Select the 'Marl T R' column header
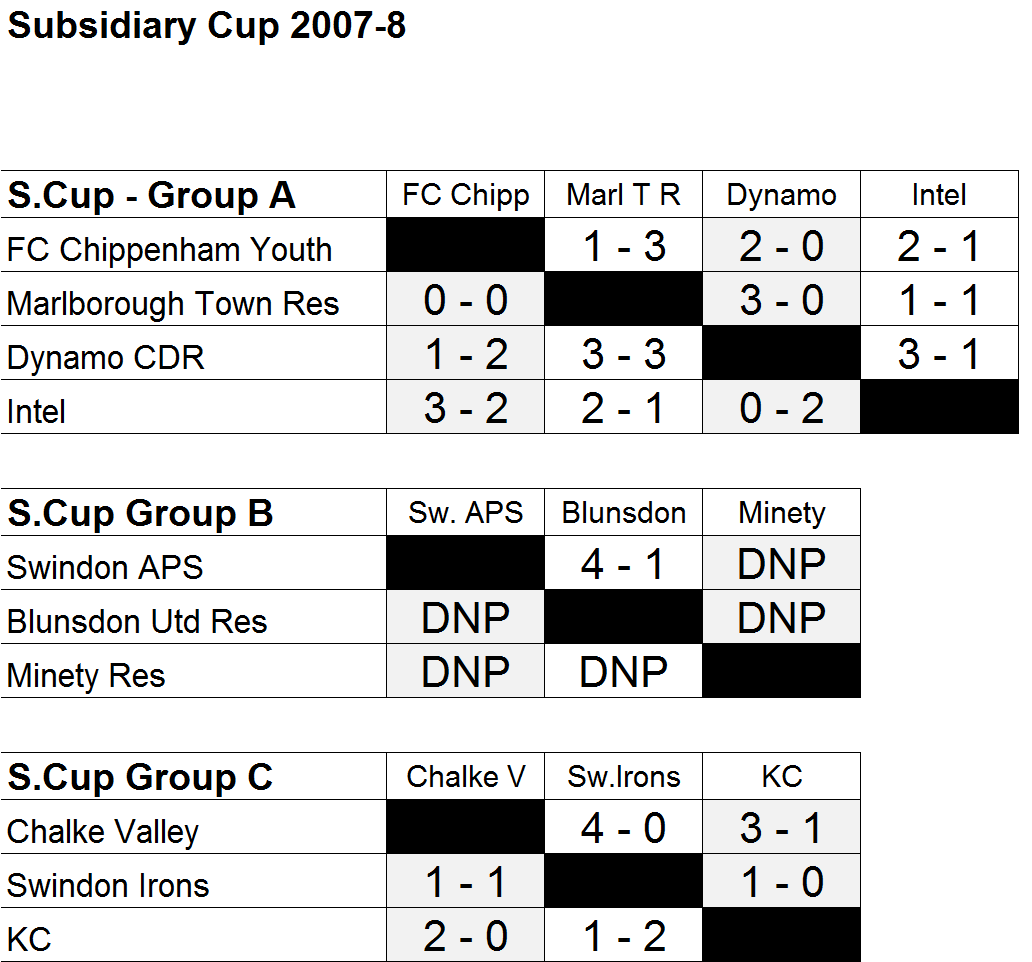1032x962 pixels. point(623,195)
